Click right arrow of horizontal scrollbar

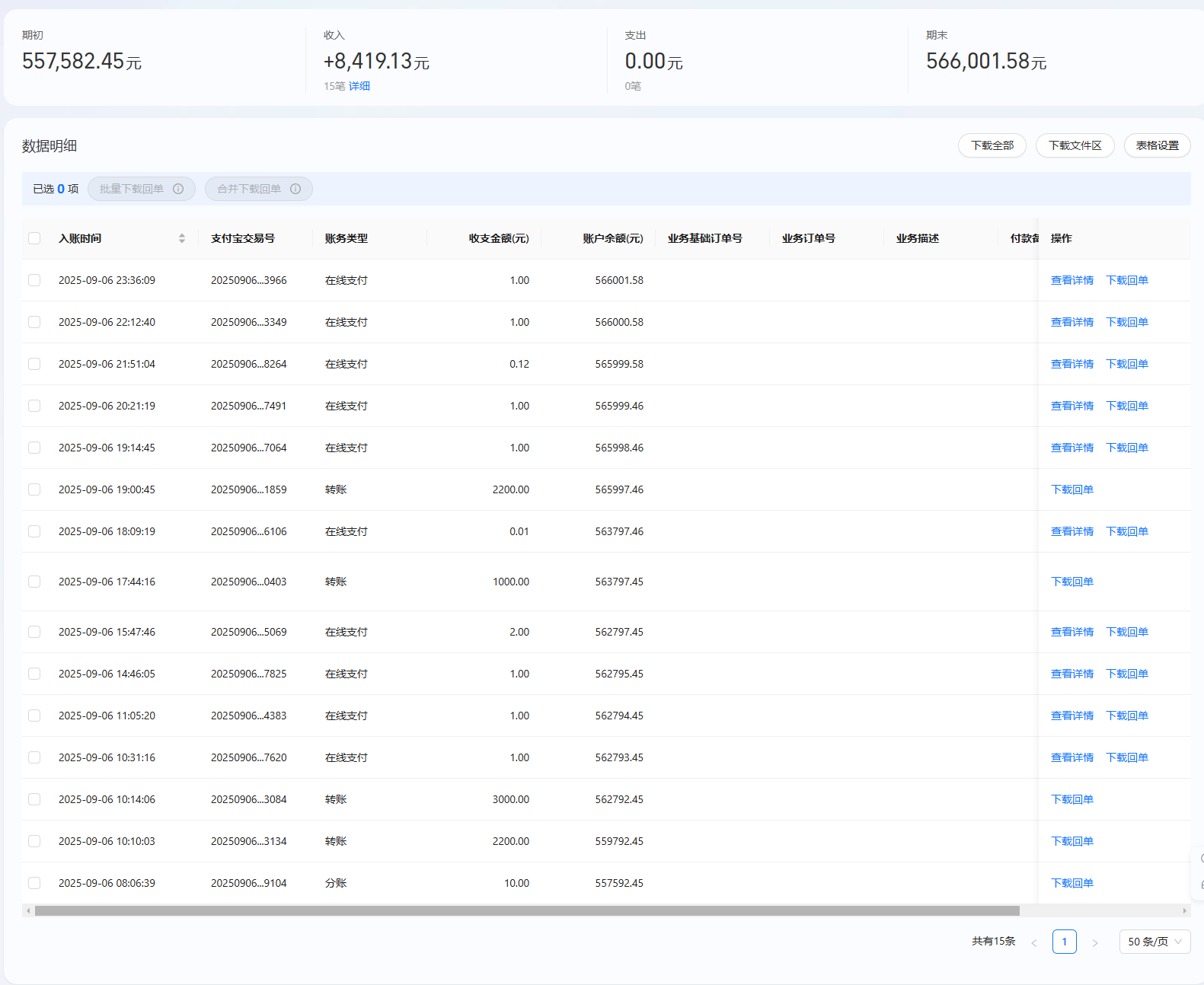tap(1184, 910)
